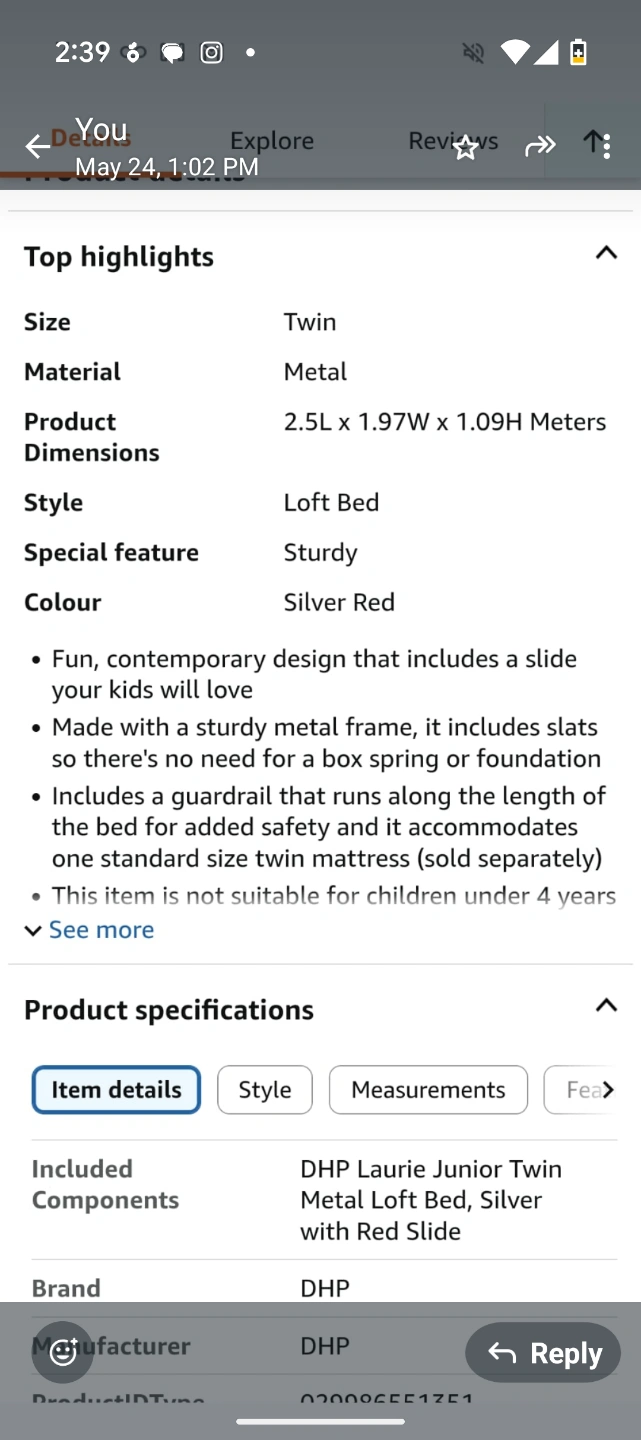641x1440 pixels.
Task: Switch to the Explore tab
Action: click(272, 141)
